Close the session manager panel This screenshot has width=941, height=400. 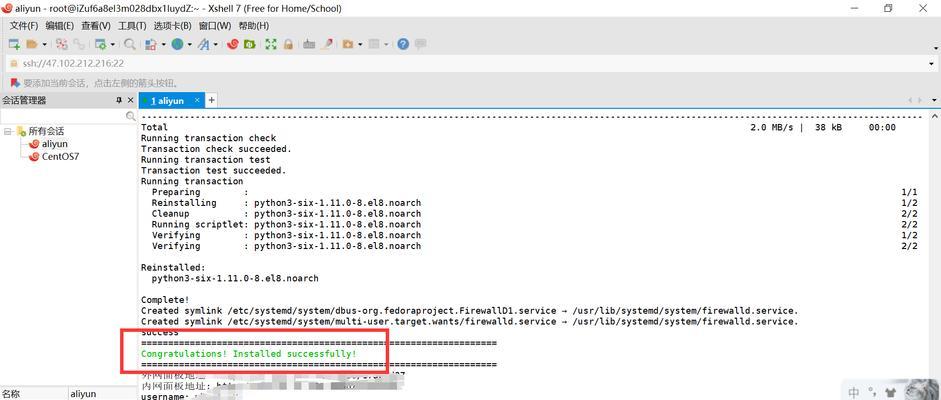click(x=130, y=101)
